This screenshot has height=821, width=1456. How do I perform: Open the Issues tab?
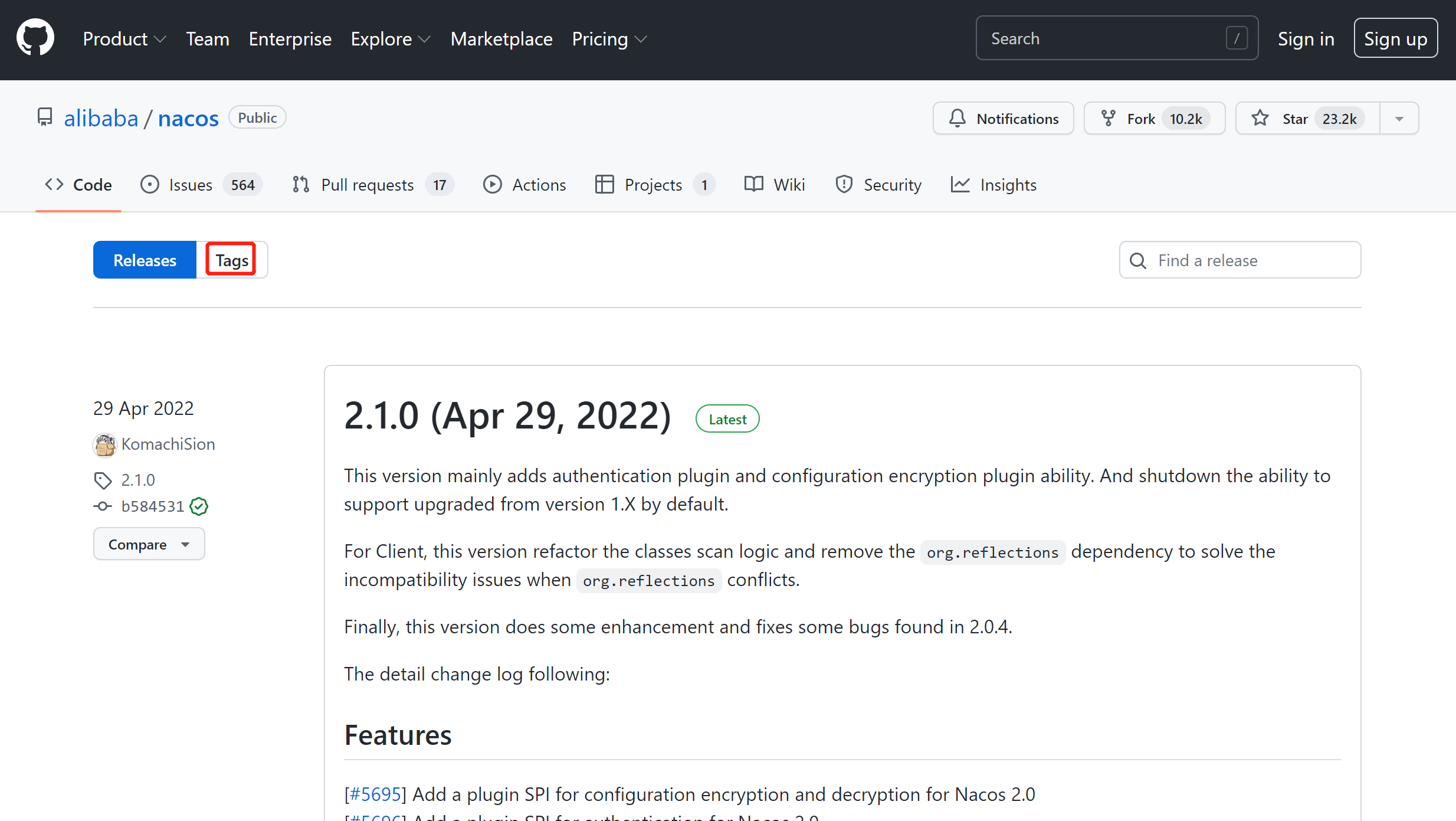[x=201, y=185]
